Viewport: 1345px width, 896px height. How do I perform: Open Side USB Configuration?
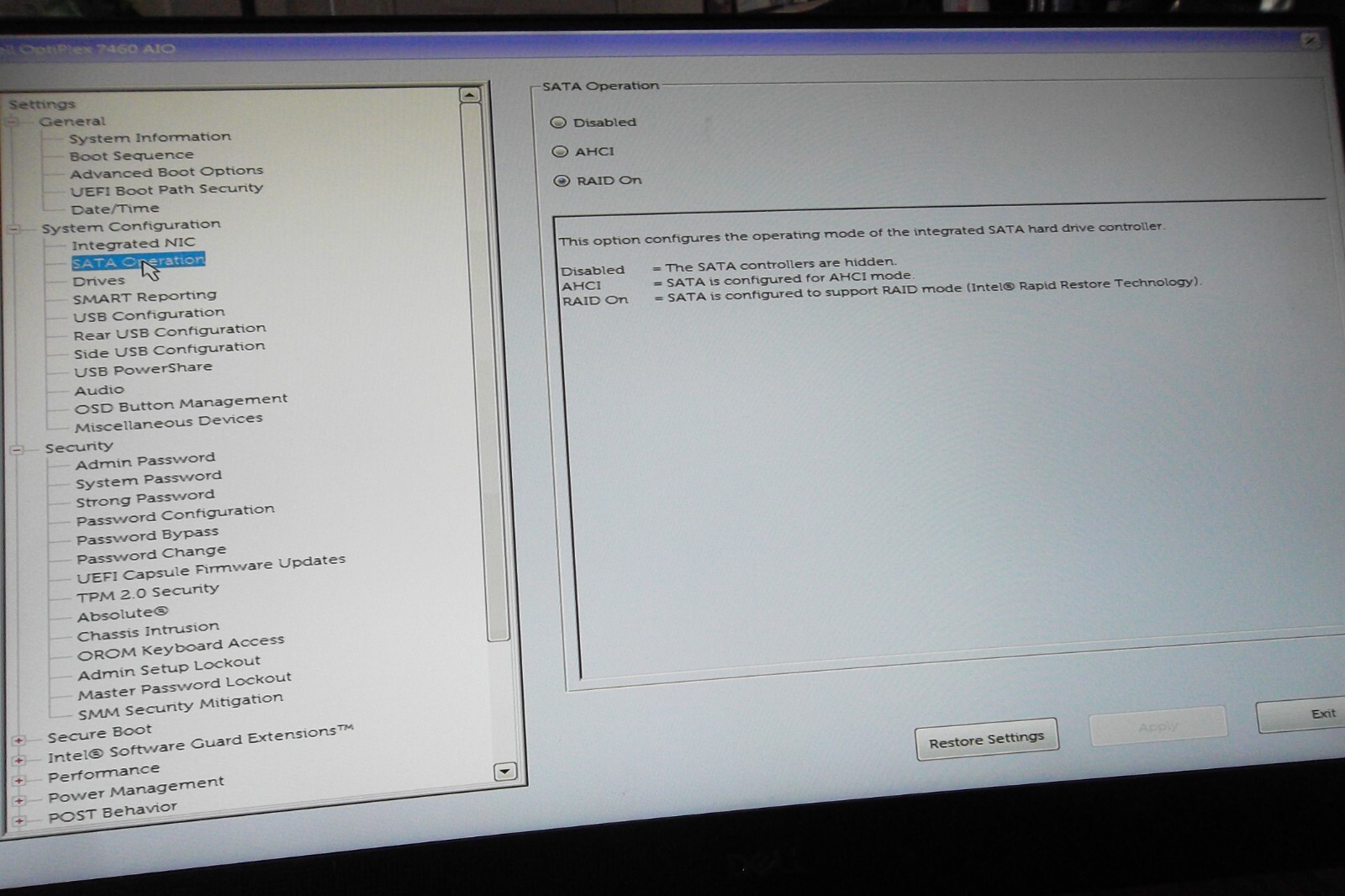[169, 350]
